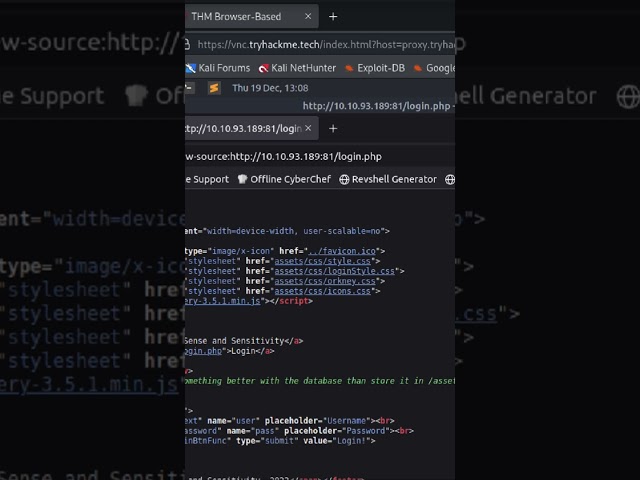Screen dimensions: 640x480
Task: Close the inner 10.10.93.189:81/login tab
Action: (308, 128)
